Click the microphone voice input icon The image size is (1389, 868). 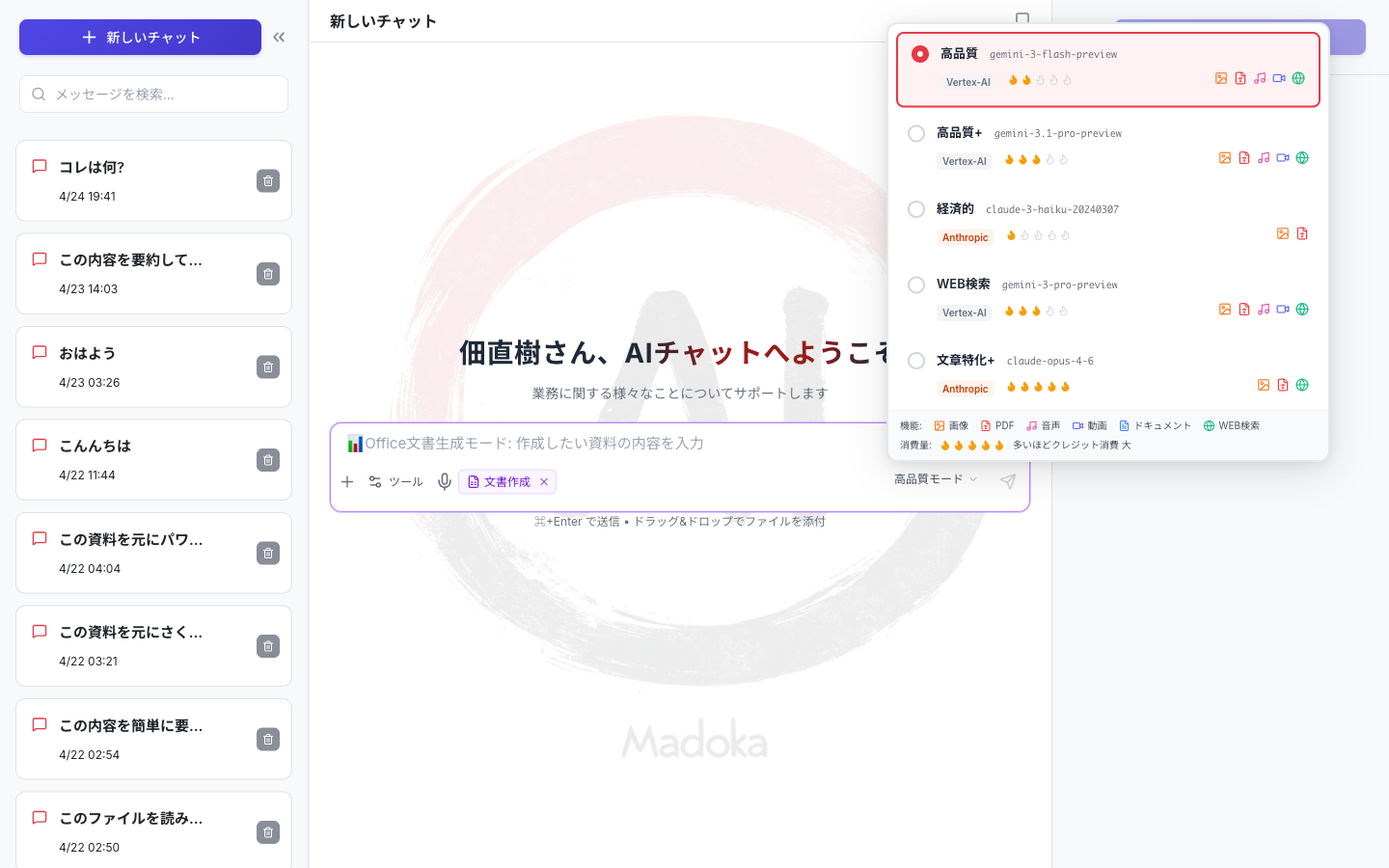tap(445, 481)
